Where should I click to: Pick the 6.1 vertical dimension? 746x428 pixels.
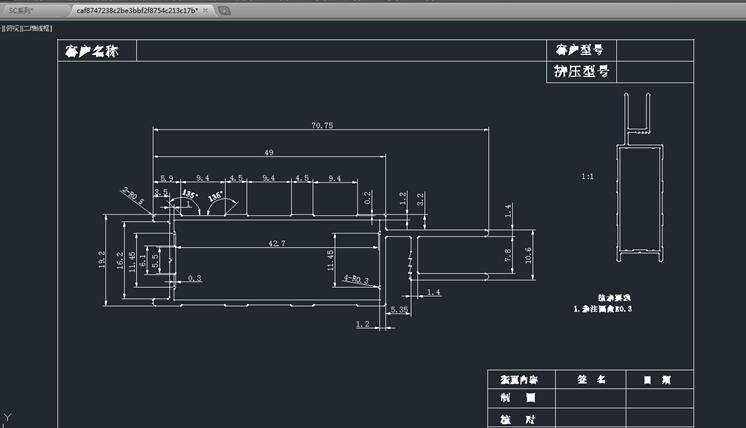coord(143,260)
